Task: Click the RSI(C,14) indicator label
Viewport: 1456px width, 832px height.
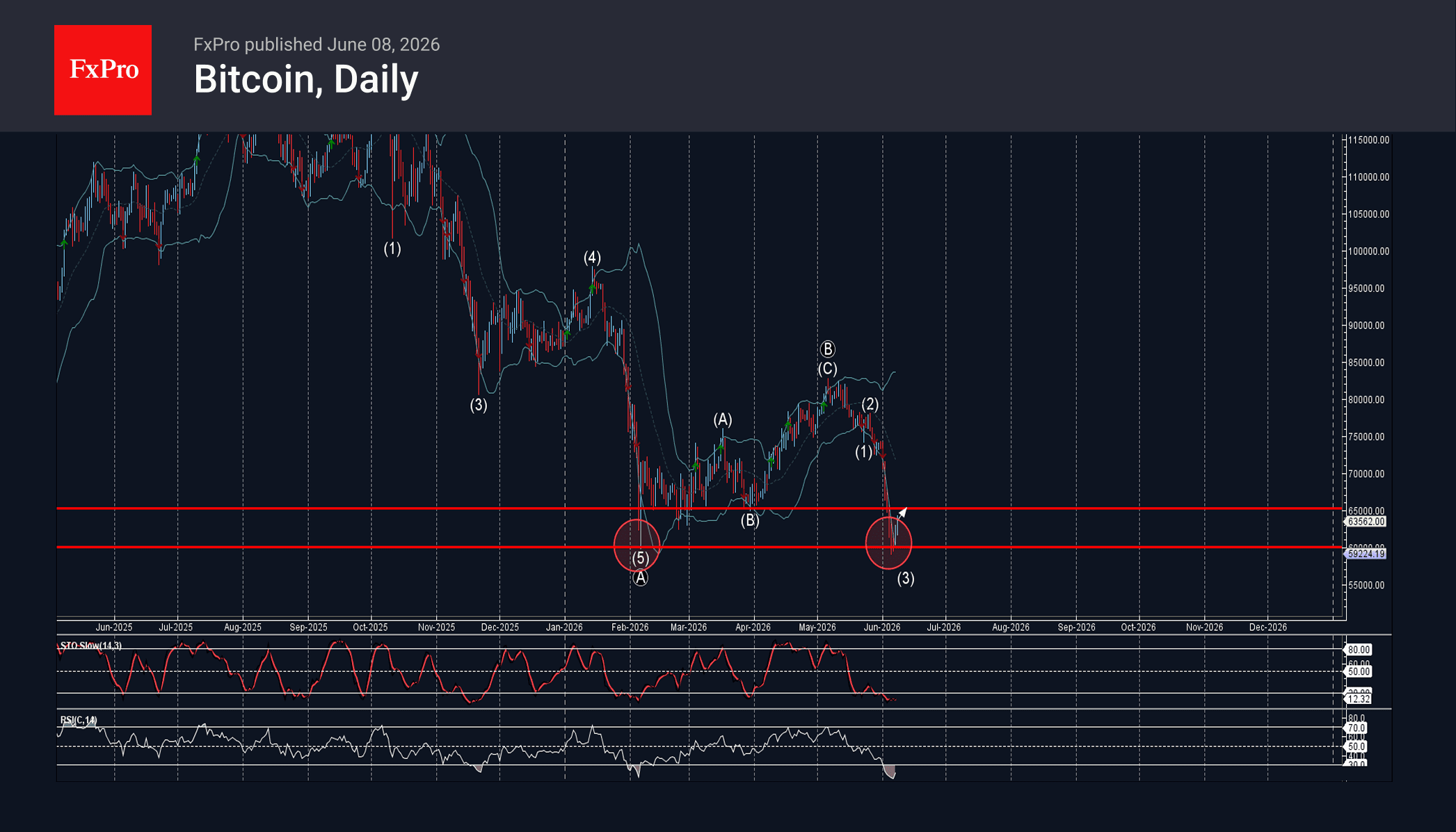Action: (79, 720)
